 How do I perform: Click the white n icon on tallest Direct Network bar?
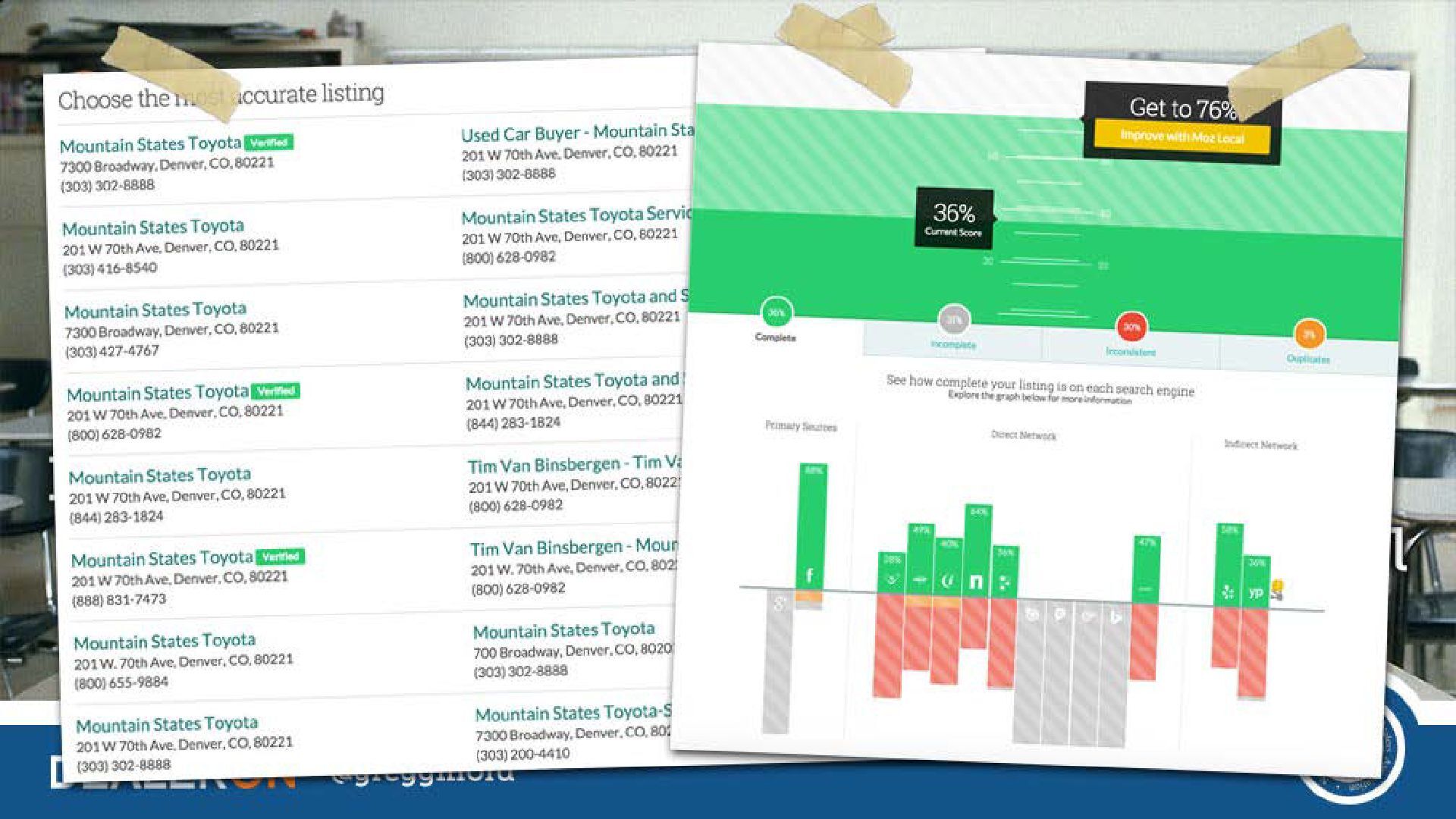pos(976,582)
